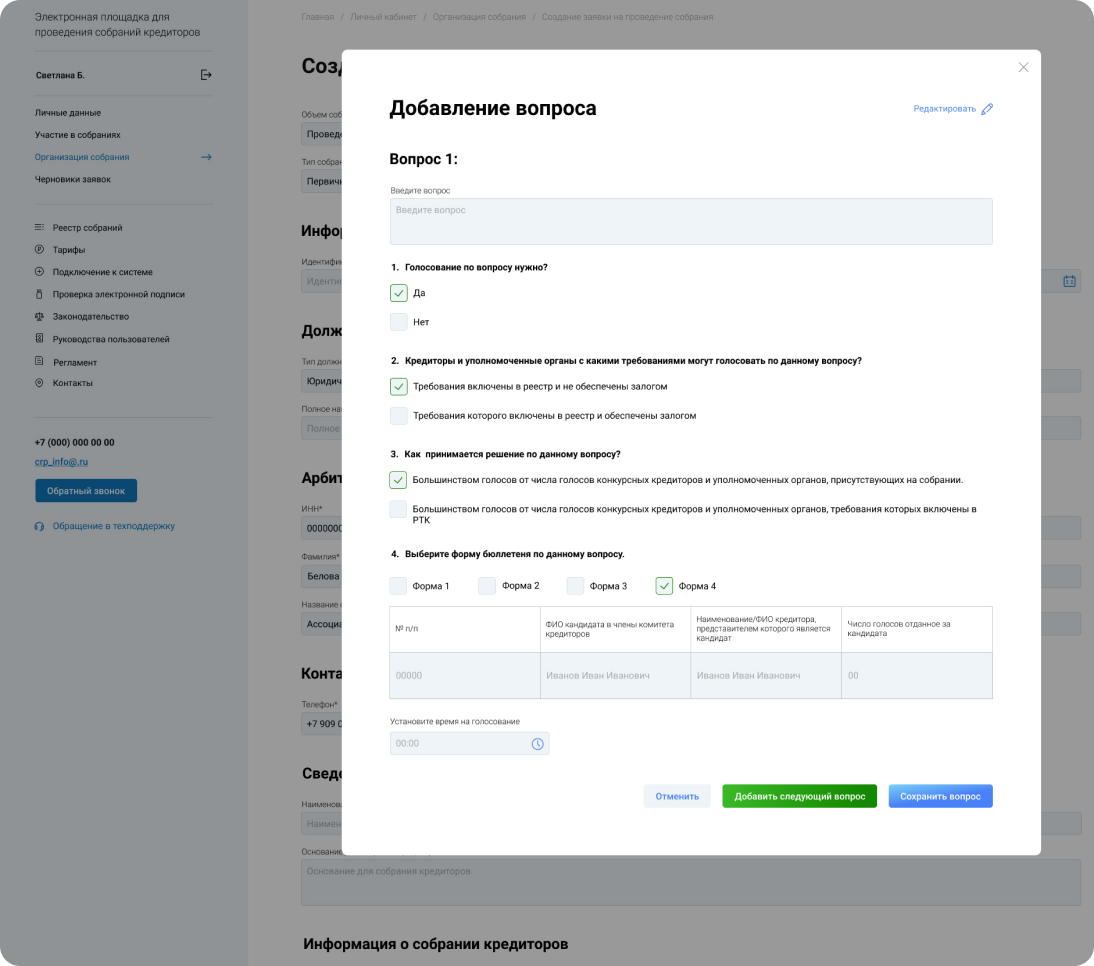This screenshot has width=1094, height=966.
Task: Click the Контакты location pin icon
Action: click(x=40, y=383)
